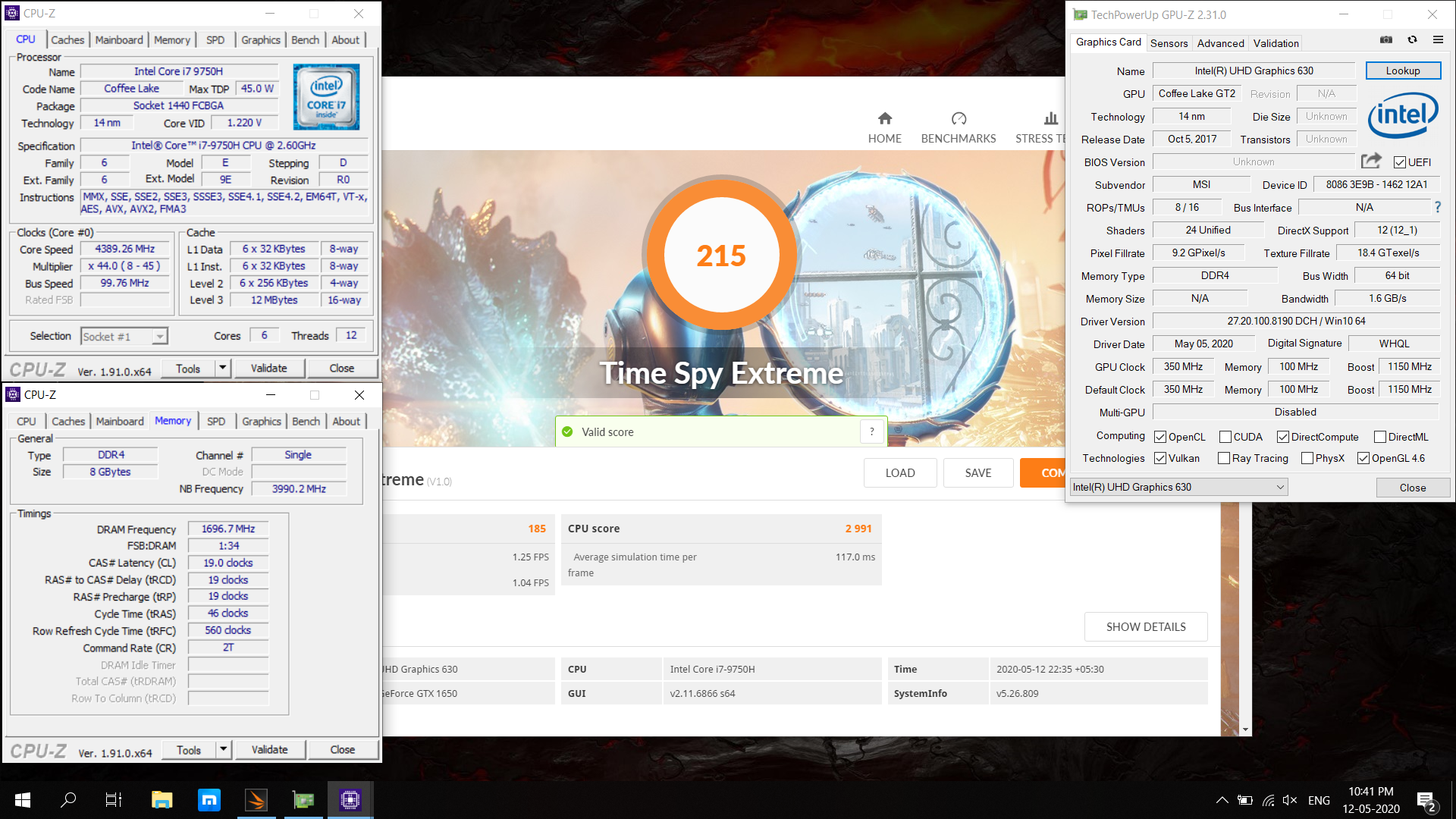
Task: Click the Lookup button in GPU-Z
Action: pos(1403,71)
